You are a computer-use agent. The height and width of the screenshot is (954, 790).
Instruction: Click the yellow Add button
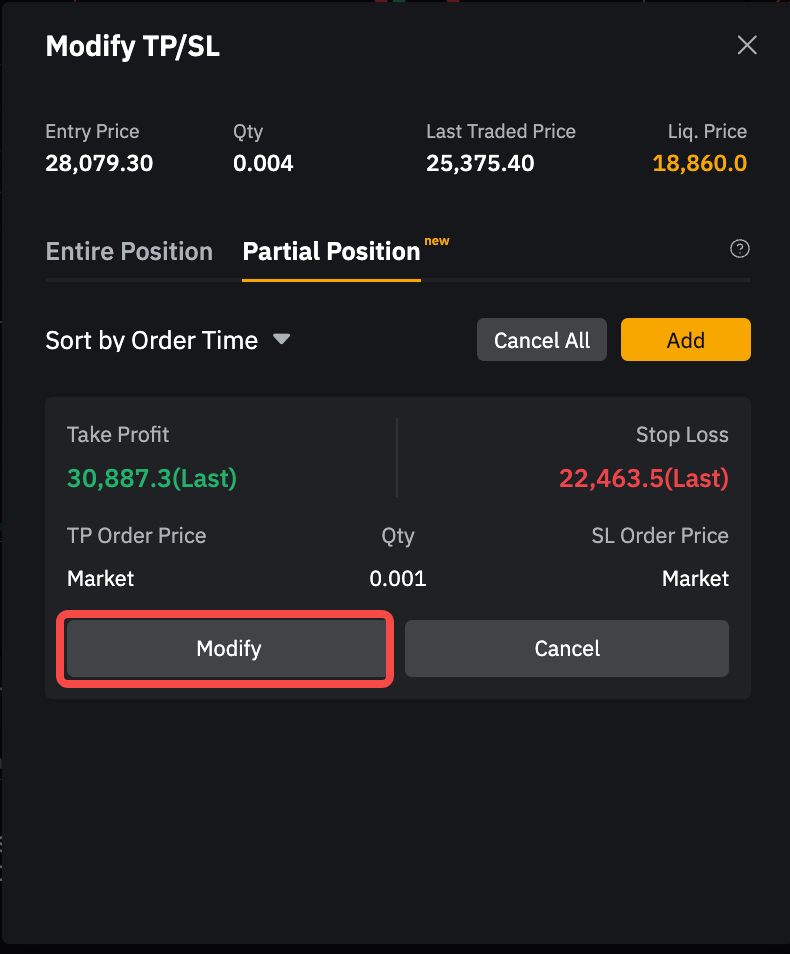click(685, 340)
